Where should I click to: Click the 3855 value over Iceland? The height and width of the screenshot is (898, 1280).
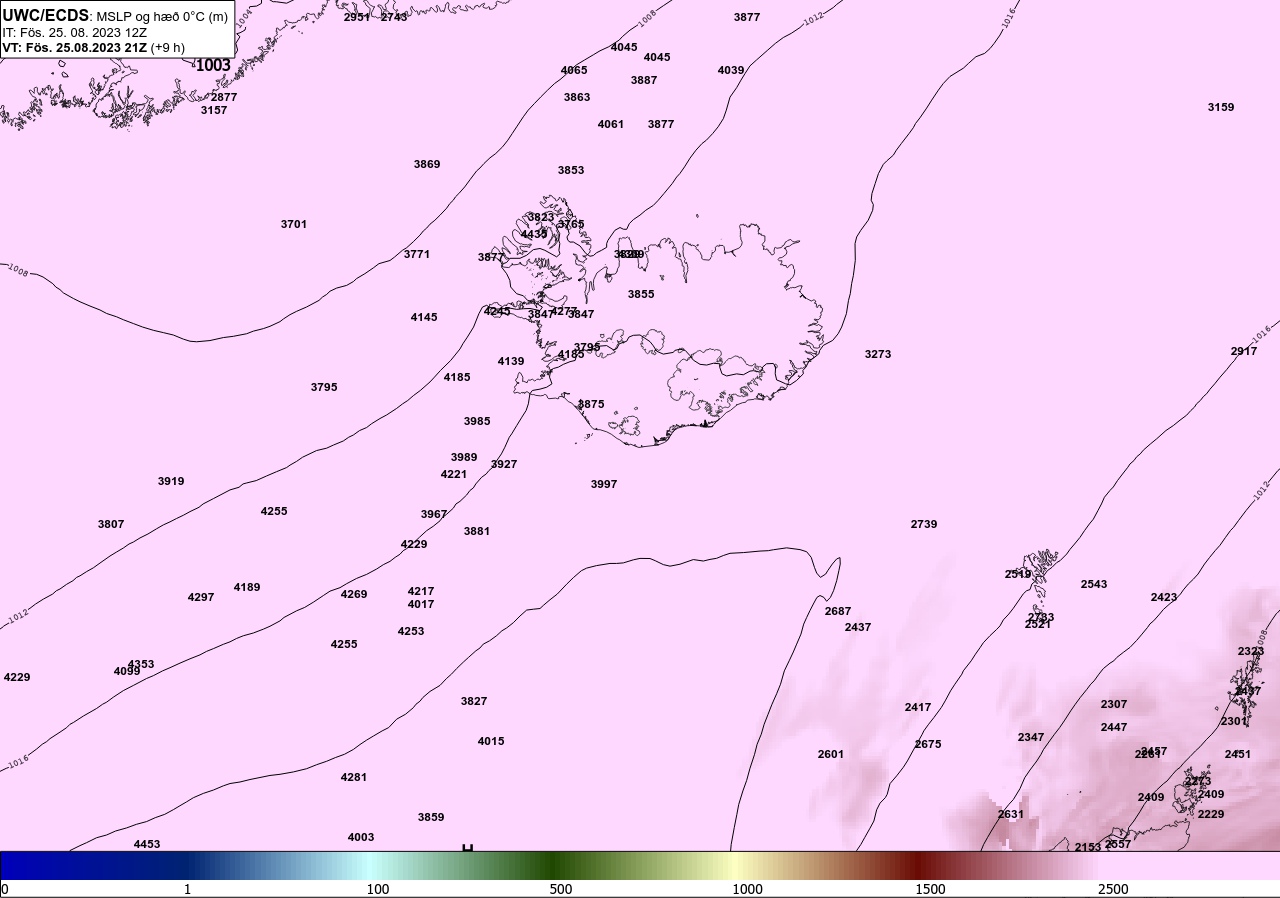tap(641, 294)
